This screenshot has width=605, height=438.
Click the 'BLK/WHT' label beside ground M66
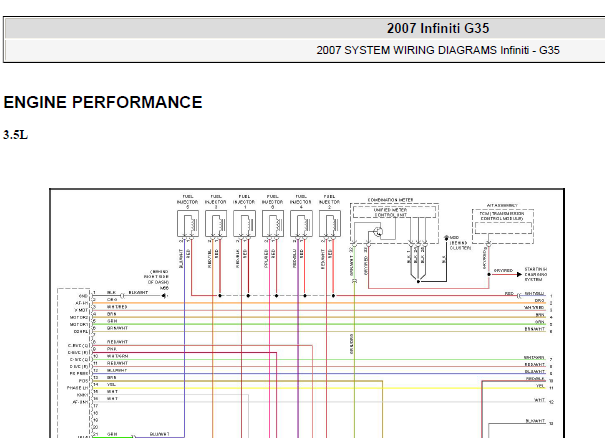pyautogui.click(x=138, y=293)
